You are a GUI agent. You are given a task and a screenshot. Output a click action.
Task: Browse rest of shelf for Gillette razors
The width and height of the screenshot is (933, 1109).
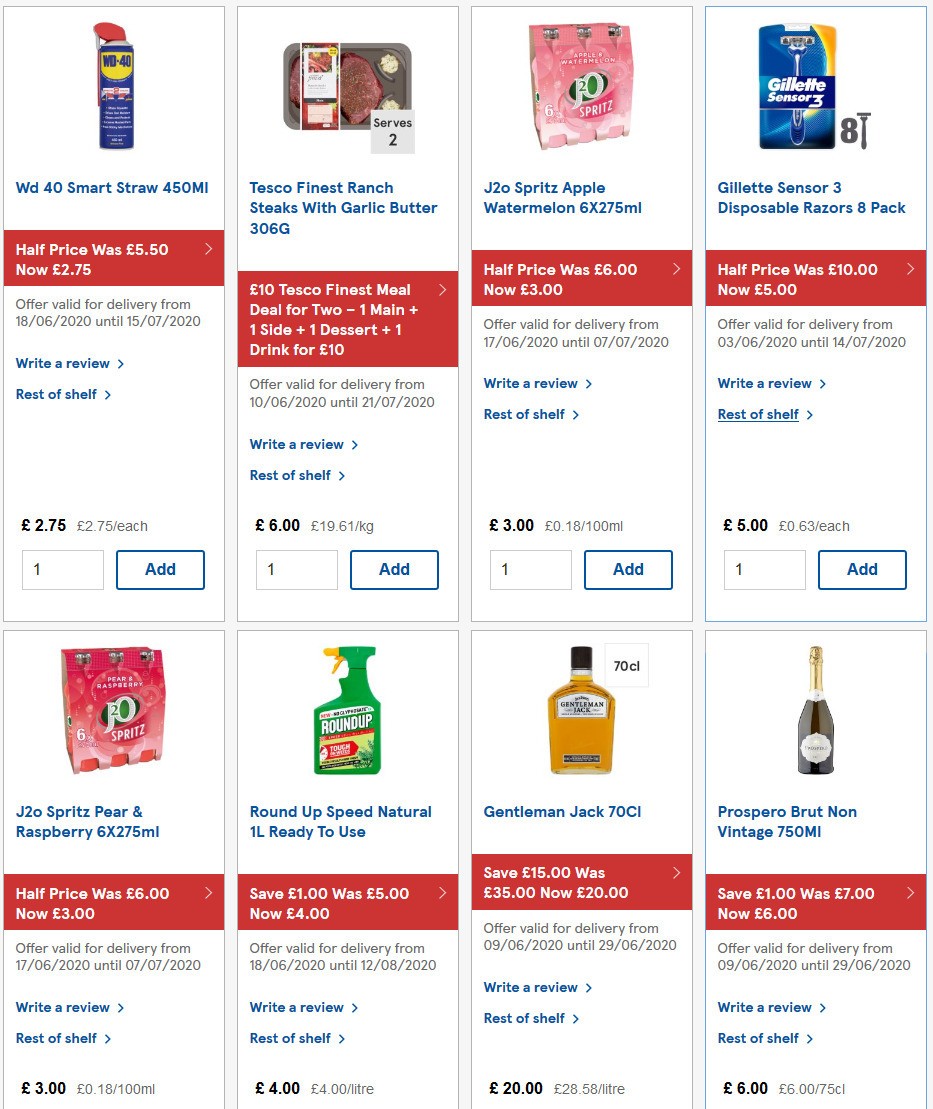758,414
